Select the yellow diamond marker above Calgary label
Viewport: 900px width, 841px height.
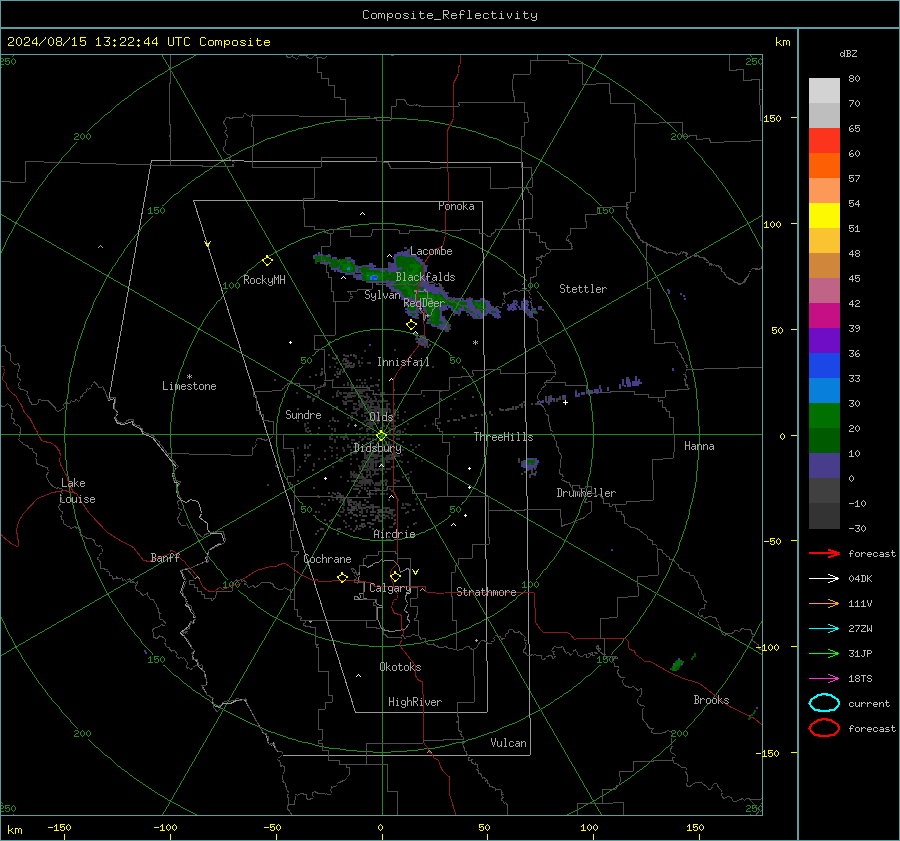[395, 576]
